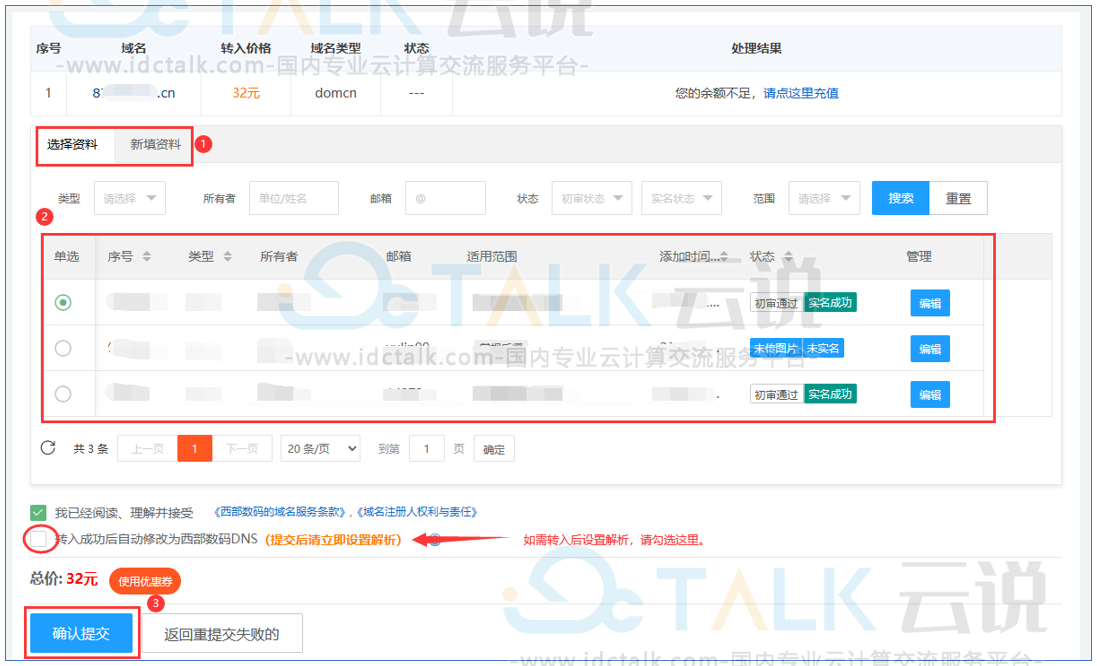1097x666 pixels.
Task: Click 编辑 in the third profile row
Action: tap(930, 395)
